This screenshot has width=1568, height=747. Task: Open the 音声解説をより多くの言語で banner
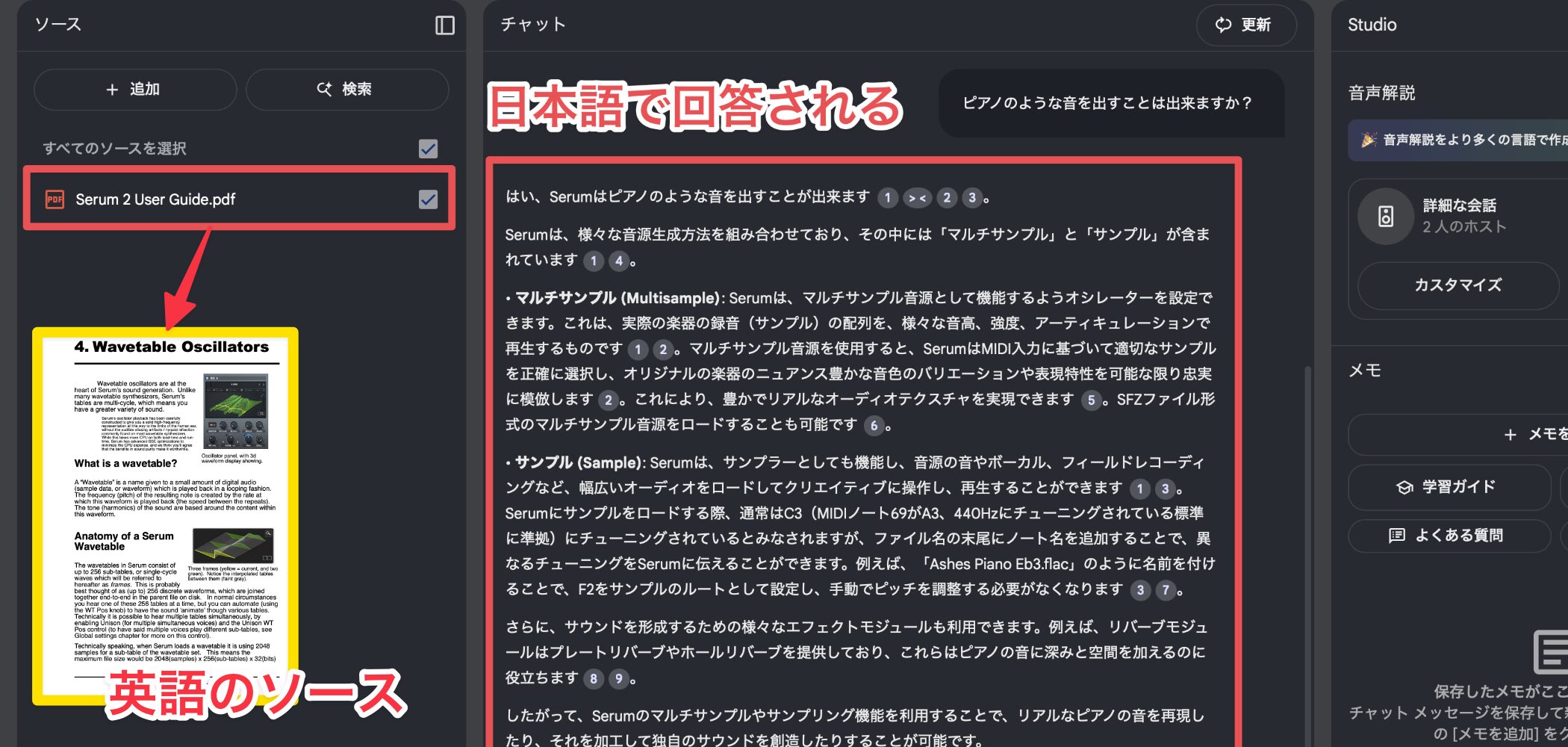(1460, 140)
